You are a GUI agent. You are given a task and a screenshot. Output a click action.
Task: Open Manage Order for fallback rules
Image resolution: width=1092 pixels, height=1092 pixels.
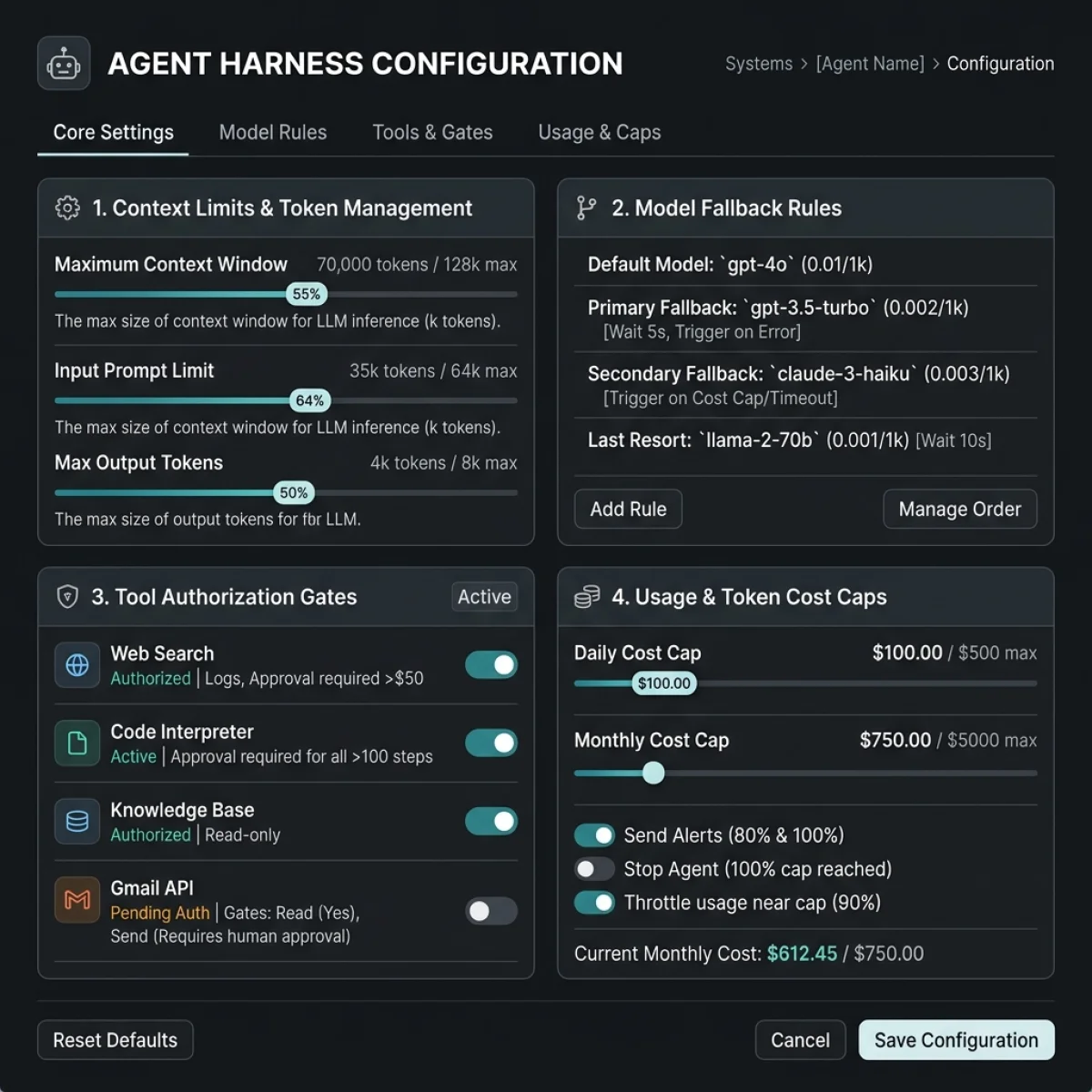(x=960, y=510)
